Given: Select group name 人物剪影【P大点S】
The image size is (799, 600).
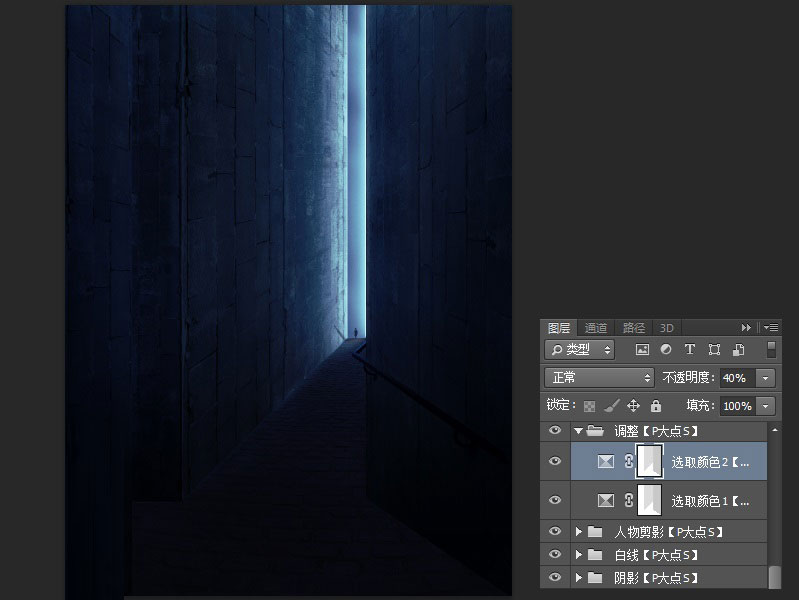Looking at the screenshot, I should pyautogui.click(x=669, y=532).
